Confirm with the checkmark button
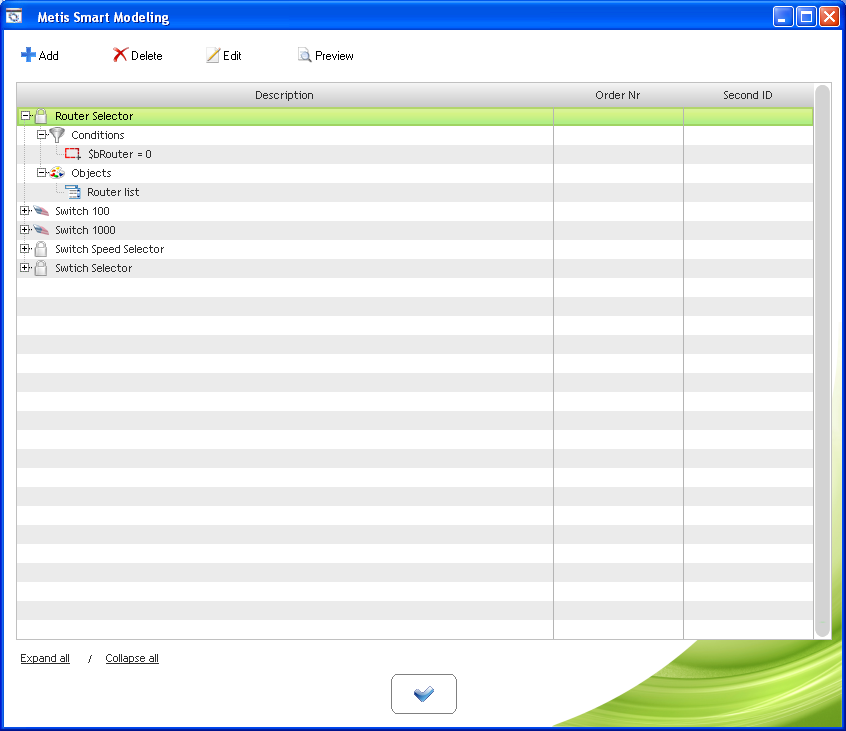Screen dimensions: 846x731 point(423,694)
